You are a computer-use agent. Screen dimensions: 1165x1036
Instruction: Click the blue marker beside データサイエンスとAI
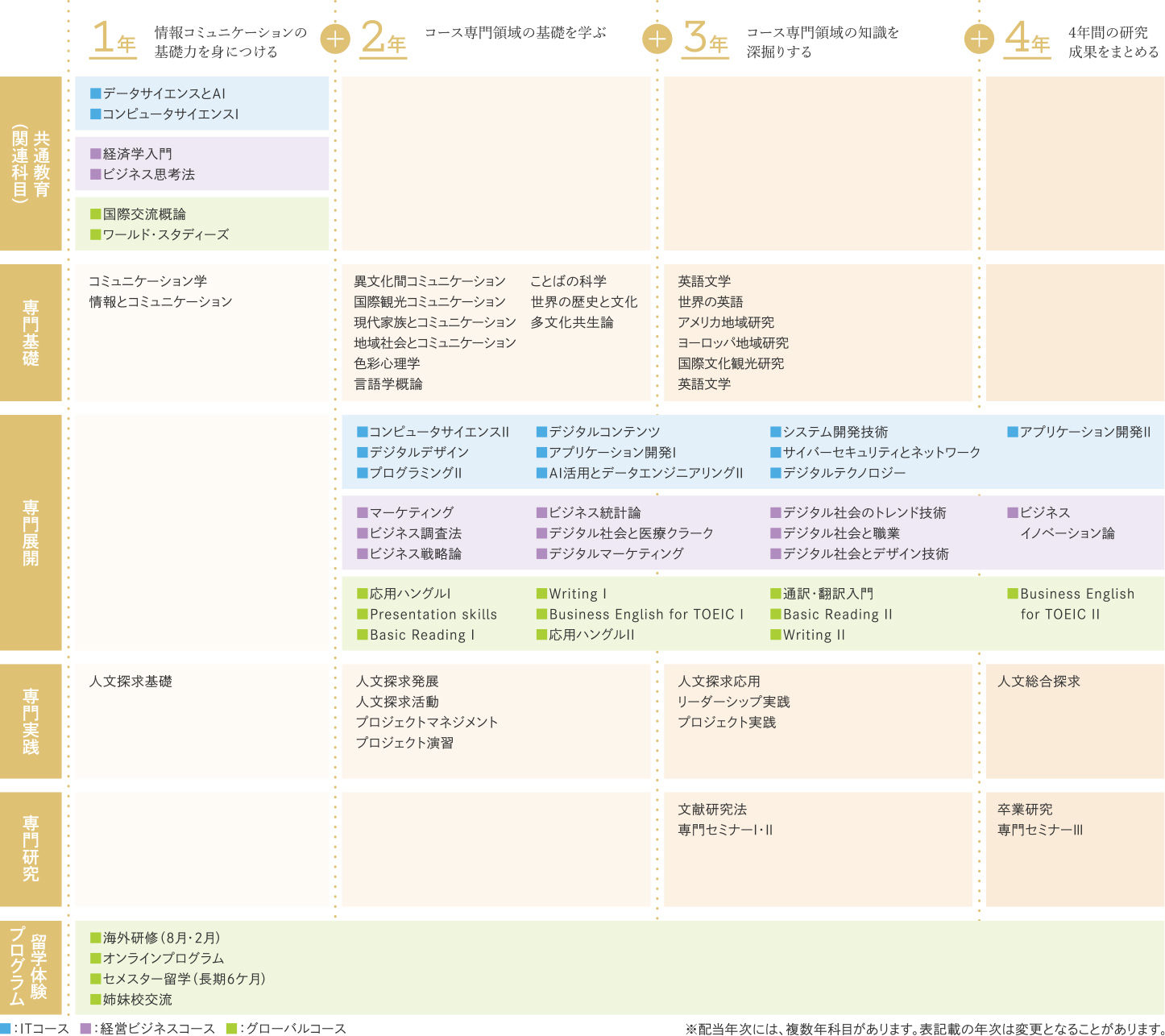[x=96, y=93]
